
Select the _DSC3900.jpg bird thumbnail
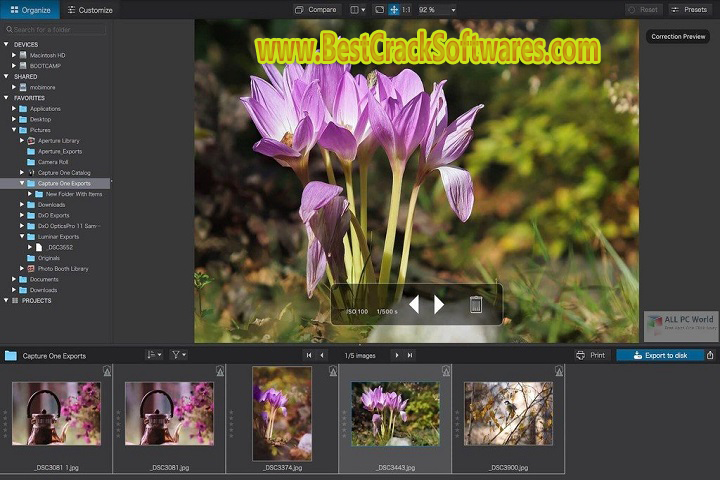click(x=508, y=413)
